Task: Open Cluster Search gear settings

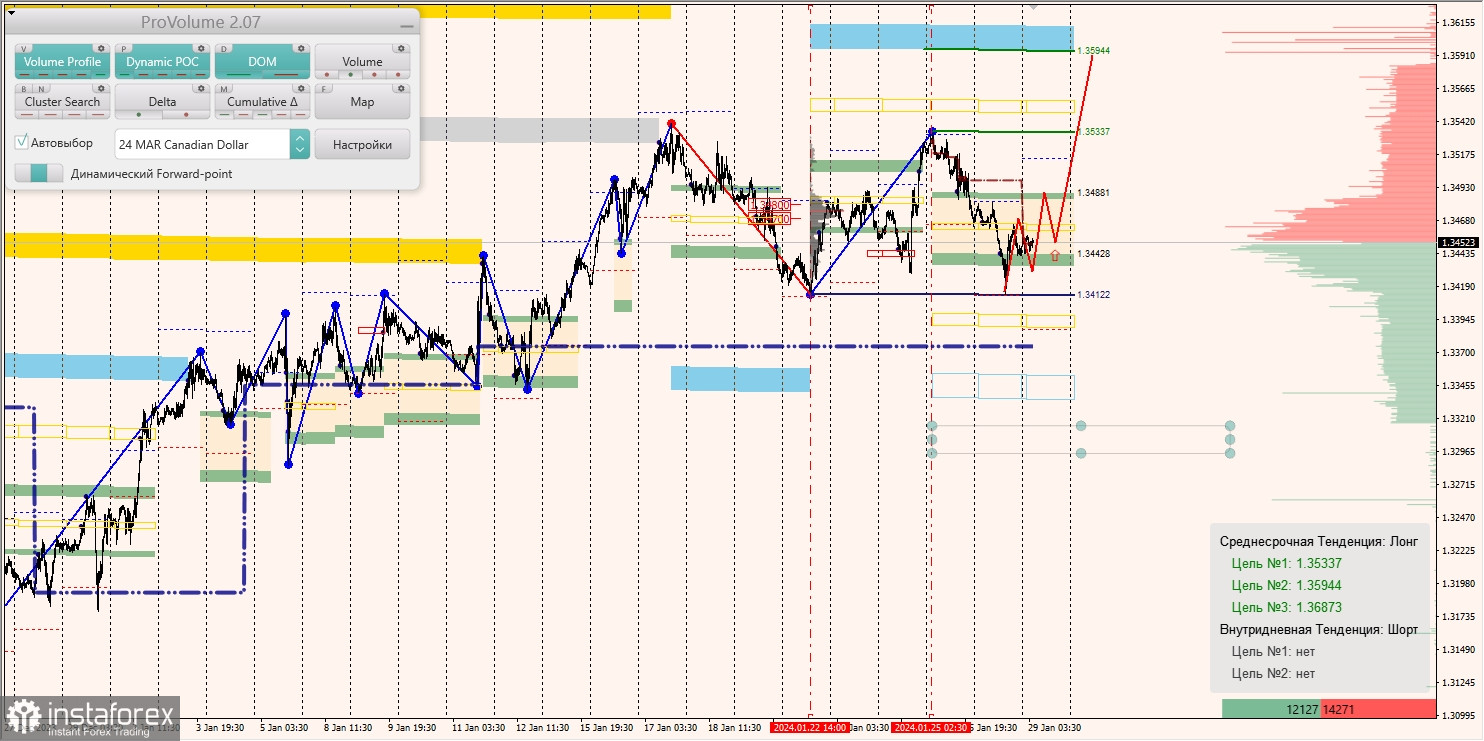Action: pyautogui.click(x=100, y=88)
